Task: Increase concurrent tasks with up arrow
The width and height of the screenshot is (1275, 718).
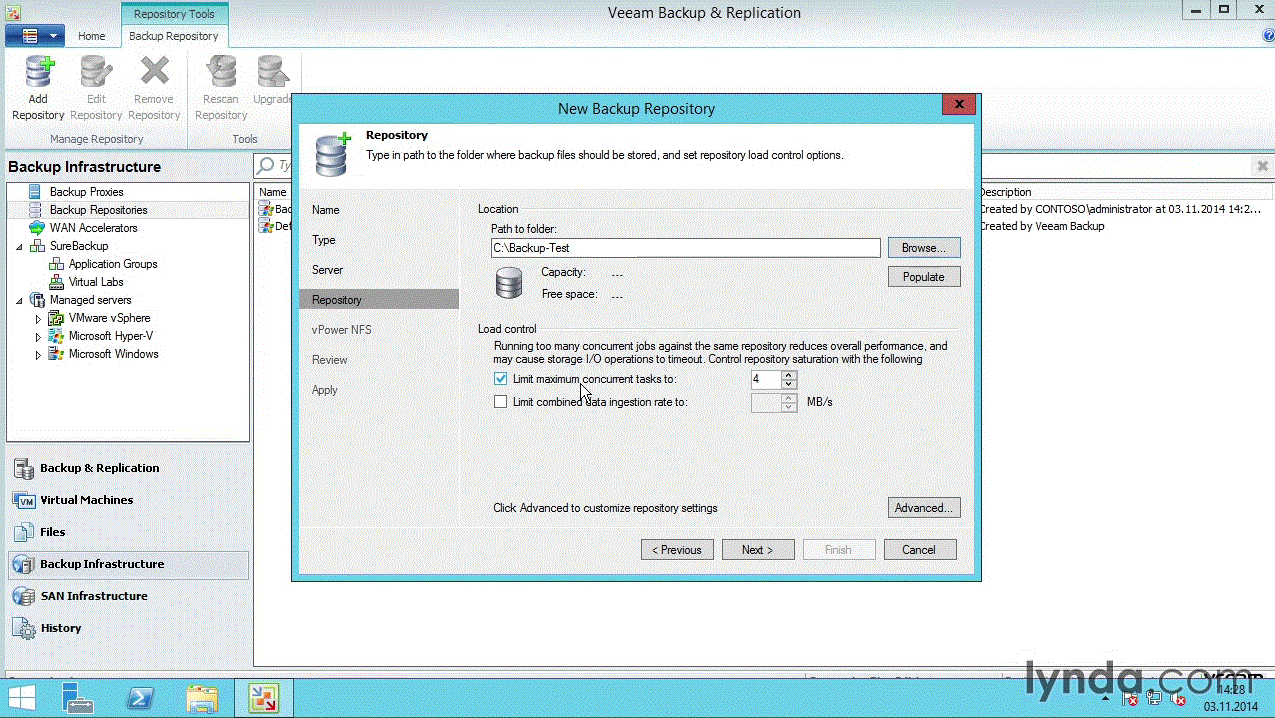Action: (789, 375)
